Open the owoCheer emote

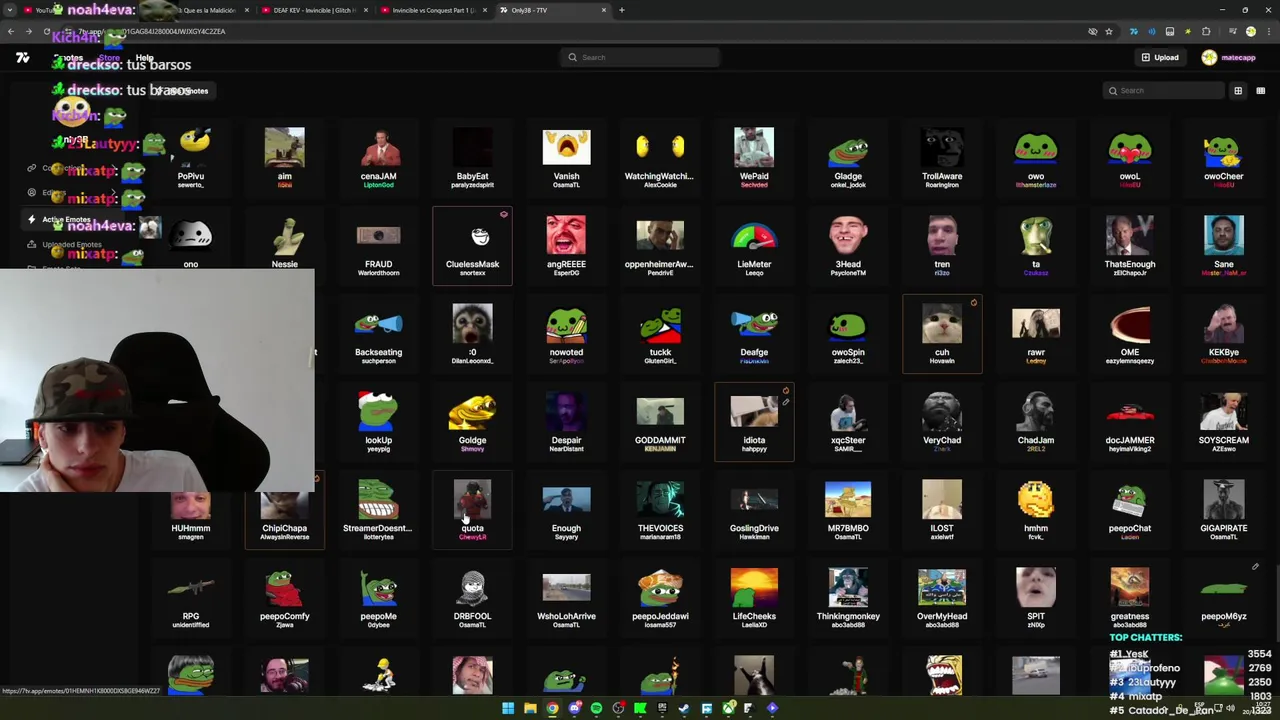pos(1224,158)
